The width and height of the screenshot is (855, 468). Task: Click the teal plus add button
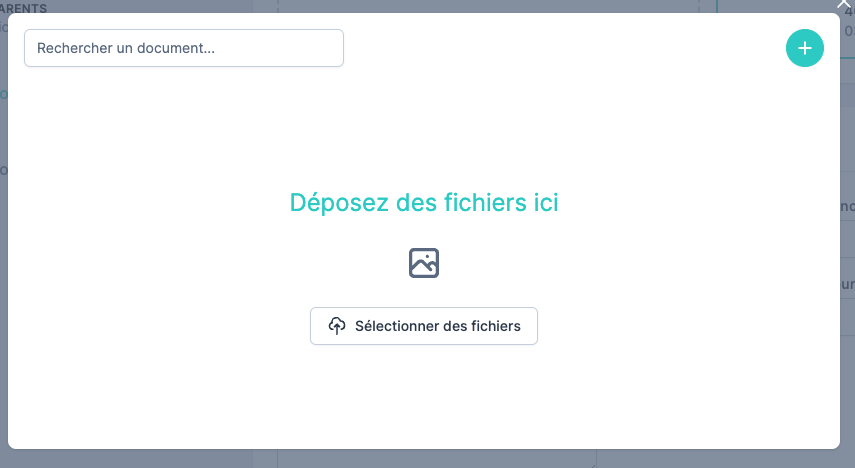804,48
